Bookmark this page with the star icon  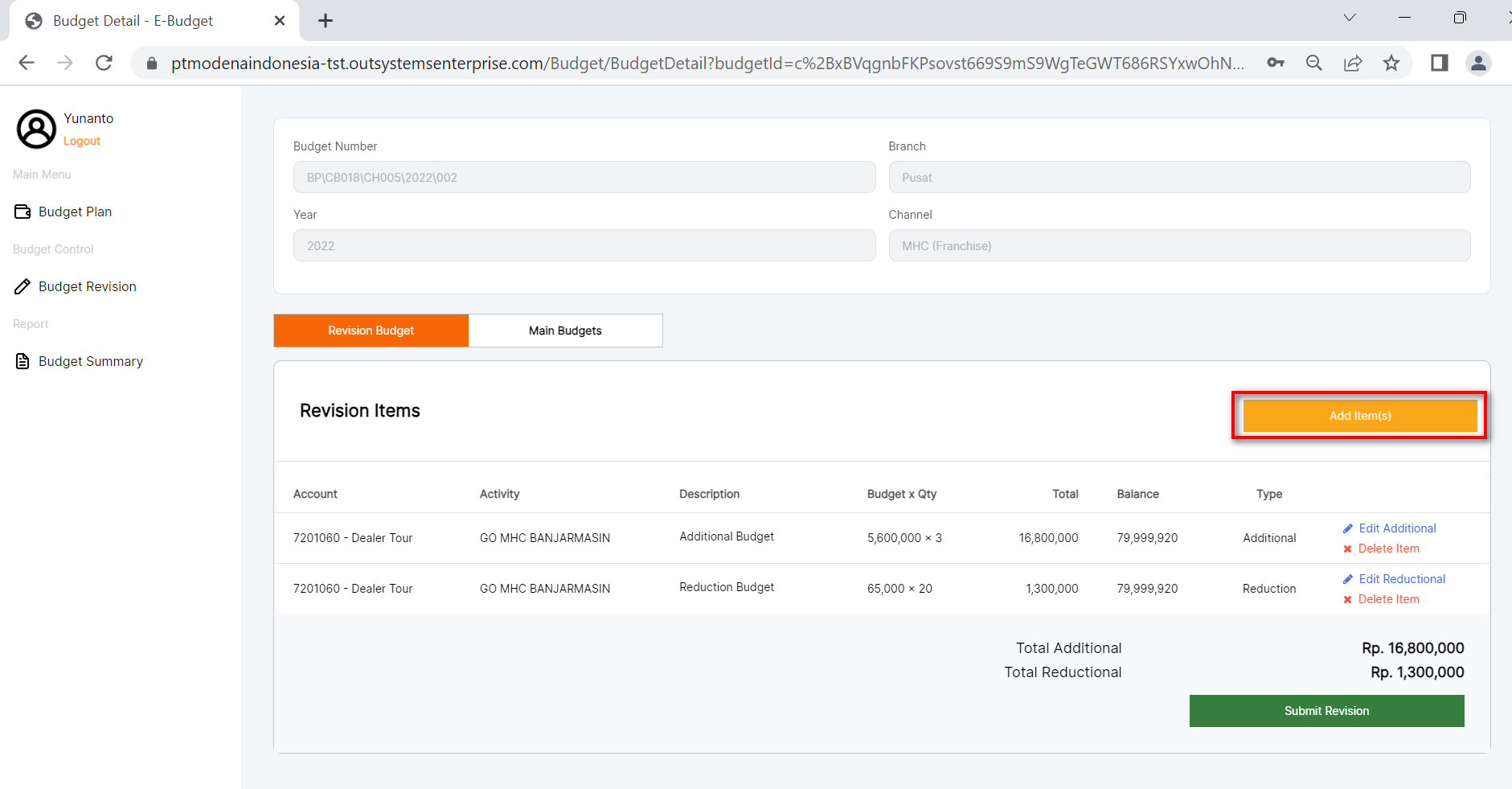[1391, 63]
